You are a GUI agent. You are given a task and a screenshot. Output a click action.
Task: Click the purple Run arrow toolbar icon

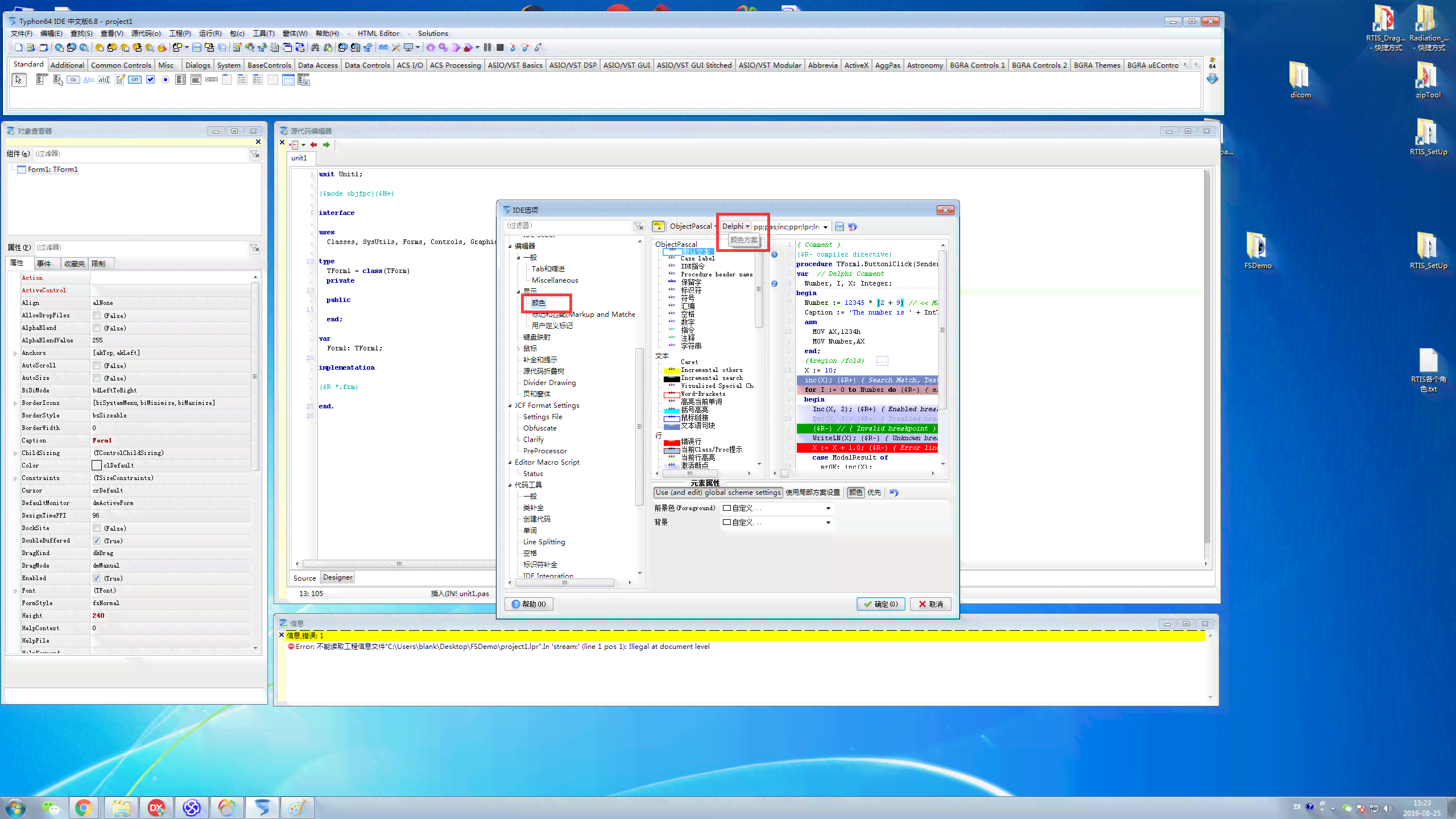click(456, 48)
